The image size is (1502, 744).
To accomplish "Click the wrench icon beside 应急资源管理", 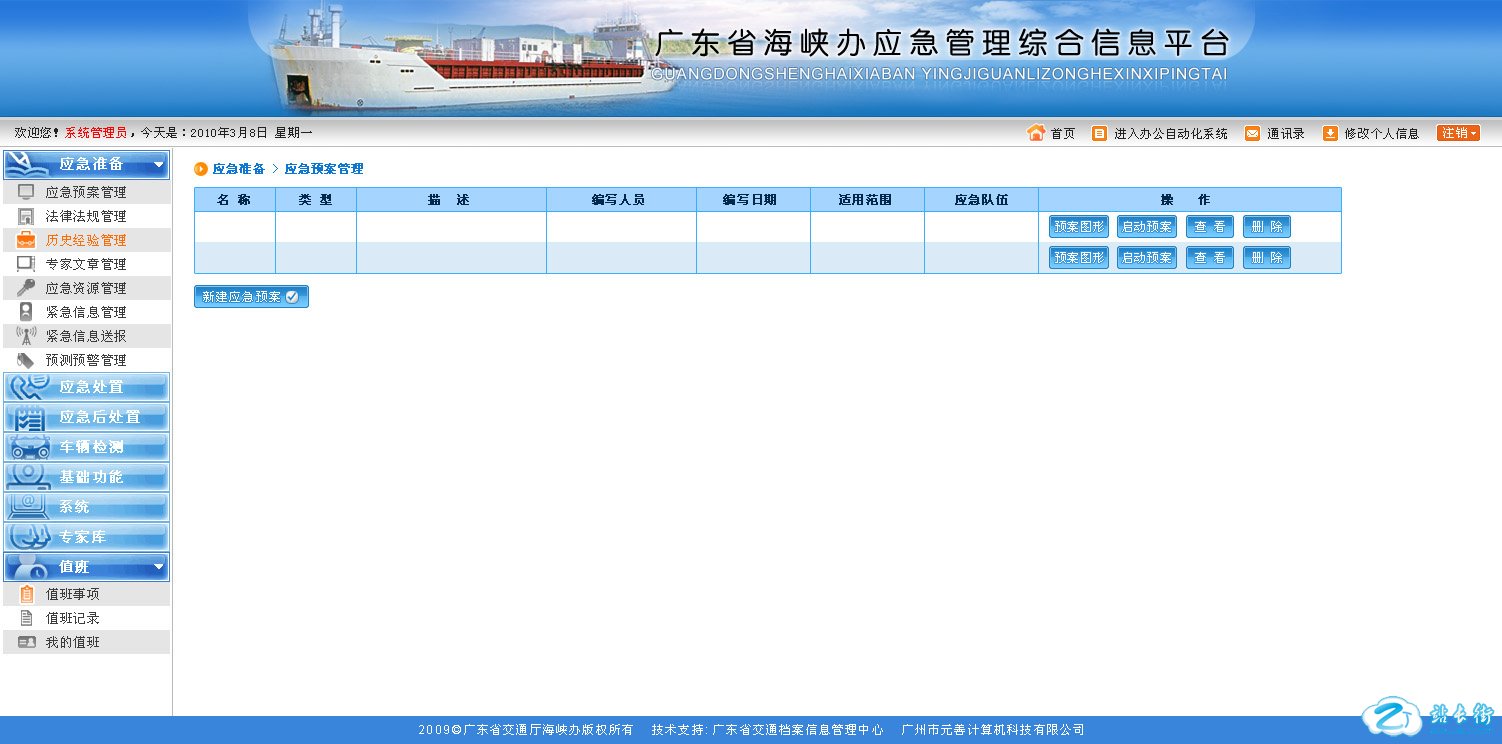I will [x=26, y=288].
